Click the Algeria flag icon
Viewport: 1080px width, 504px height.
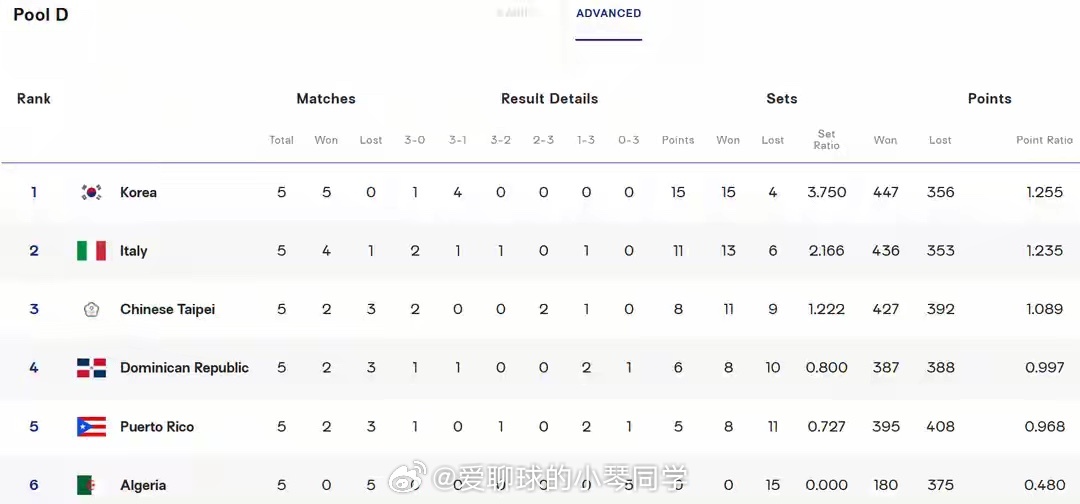[x=86, y=485]
